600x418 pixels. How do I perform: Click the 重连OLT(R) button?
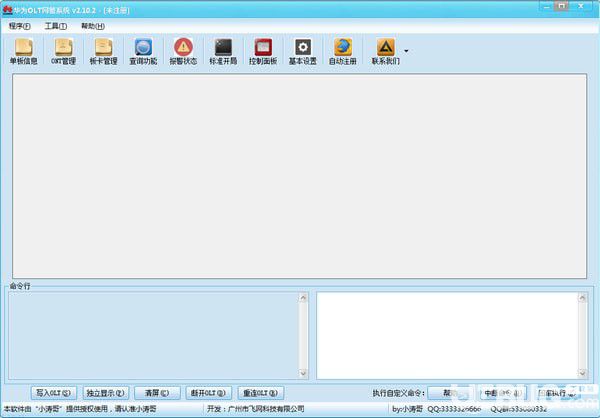point(261,393)
